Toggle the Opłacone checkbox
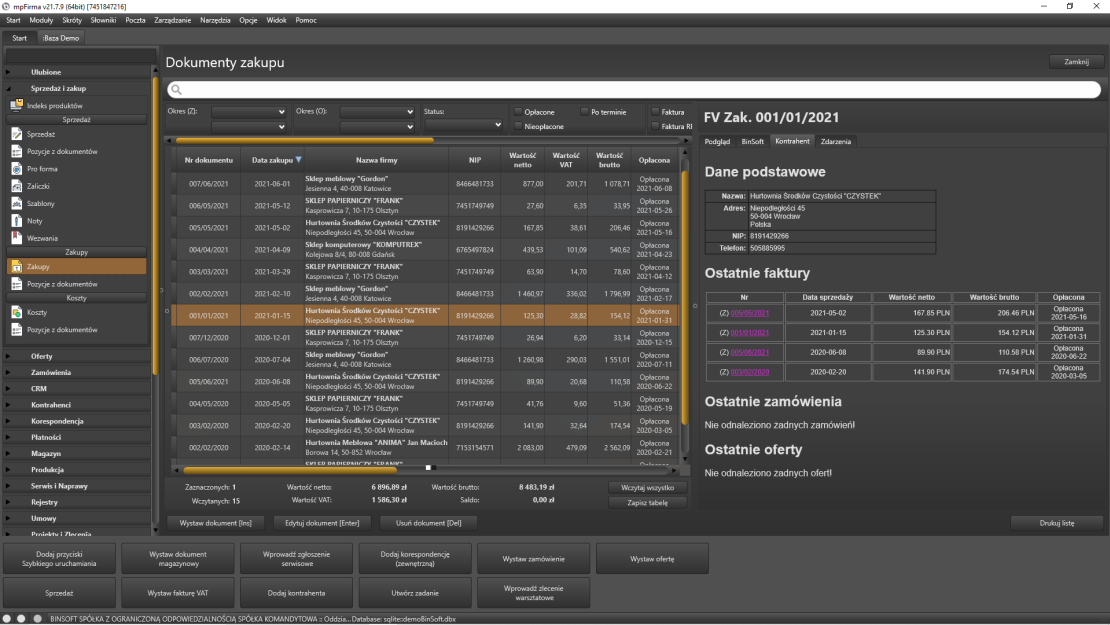This screenshot has height=625, width=1110. (x=518, y=112)
